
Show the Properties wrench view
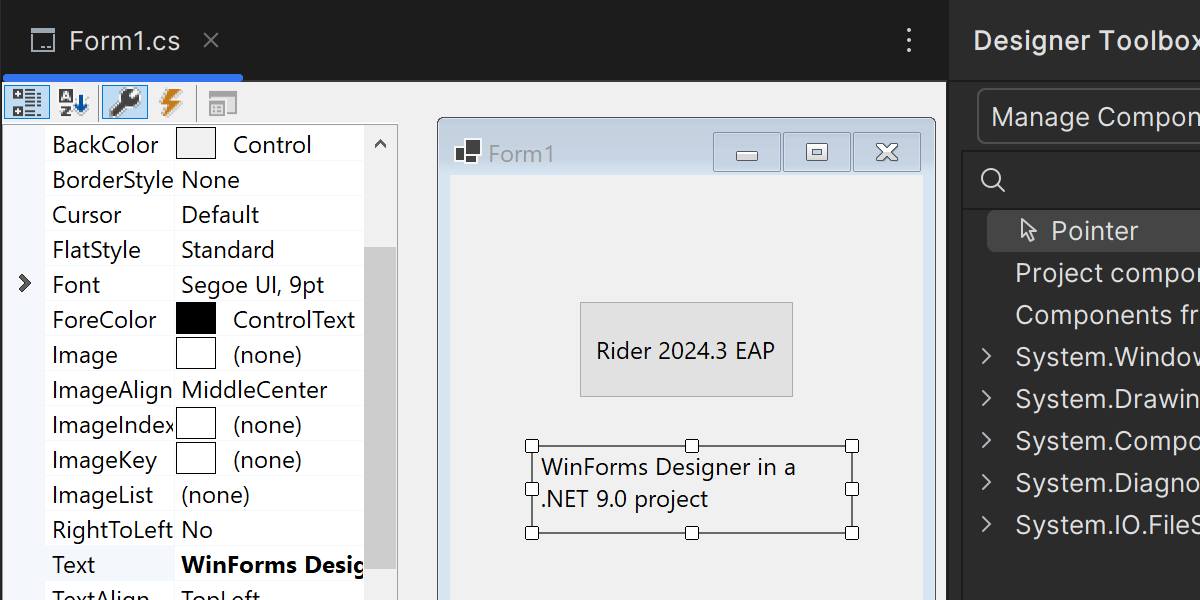coord(125,102)
